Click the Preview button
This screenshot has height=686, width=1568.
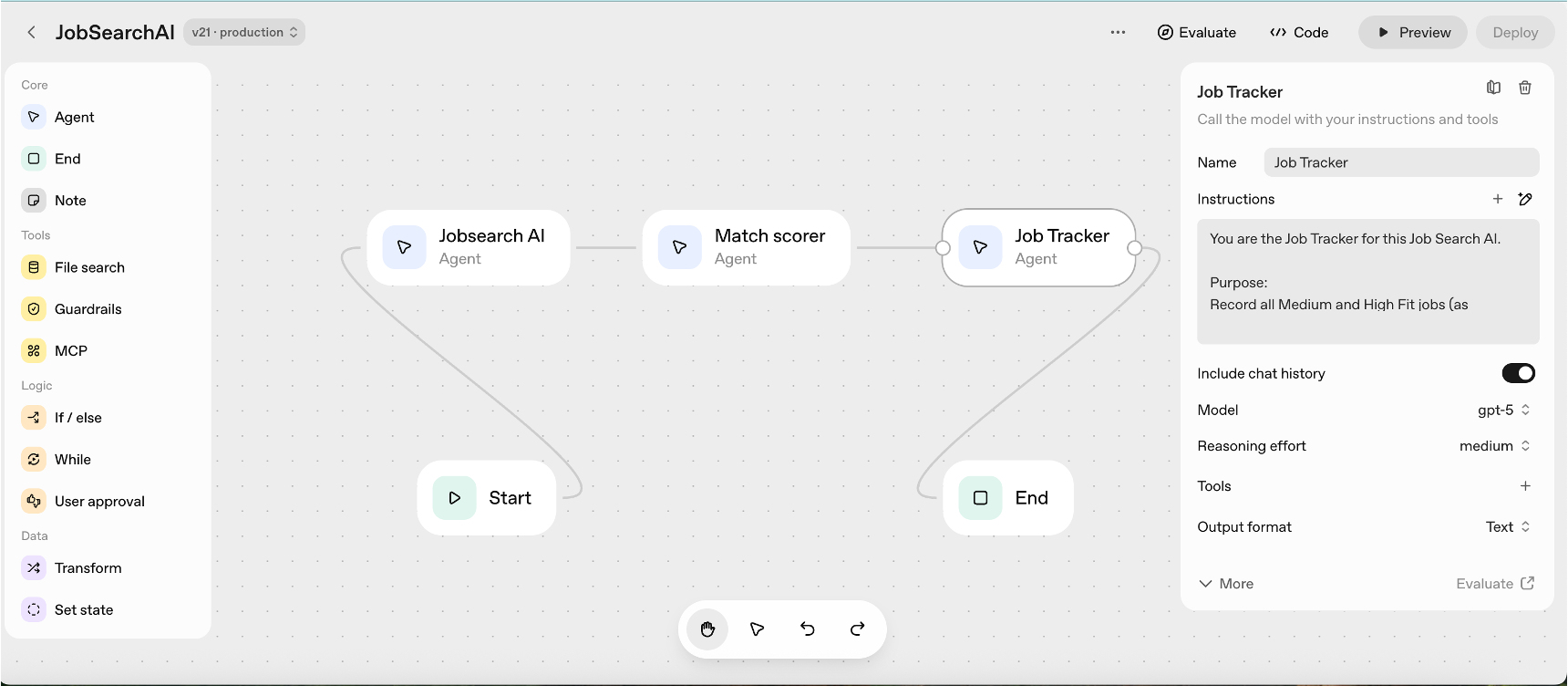(x=1413, y=32)
